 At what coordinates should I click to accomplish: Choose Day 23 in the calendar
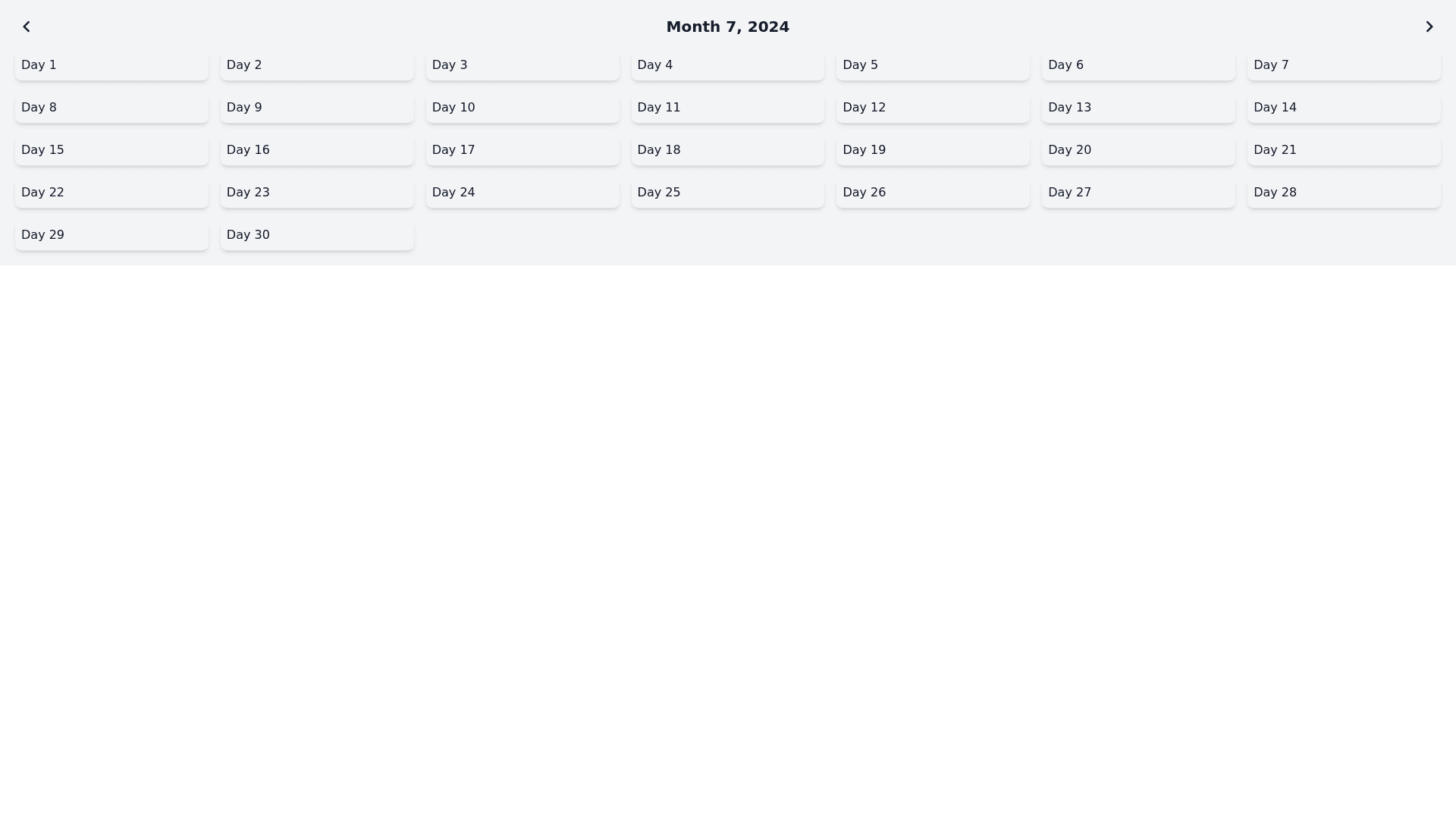(x=317, y=193)
